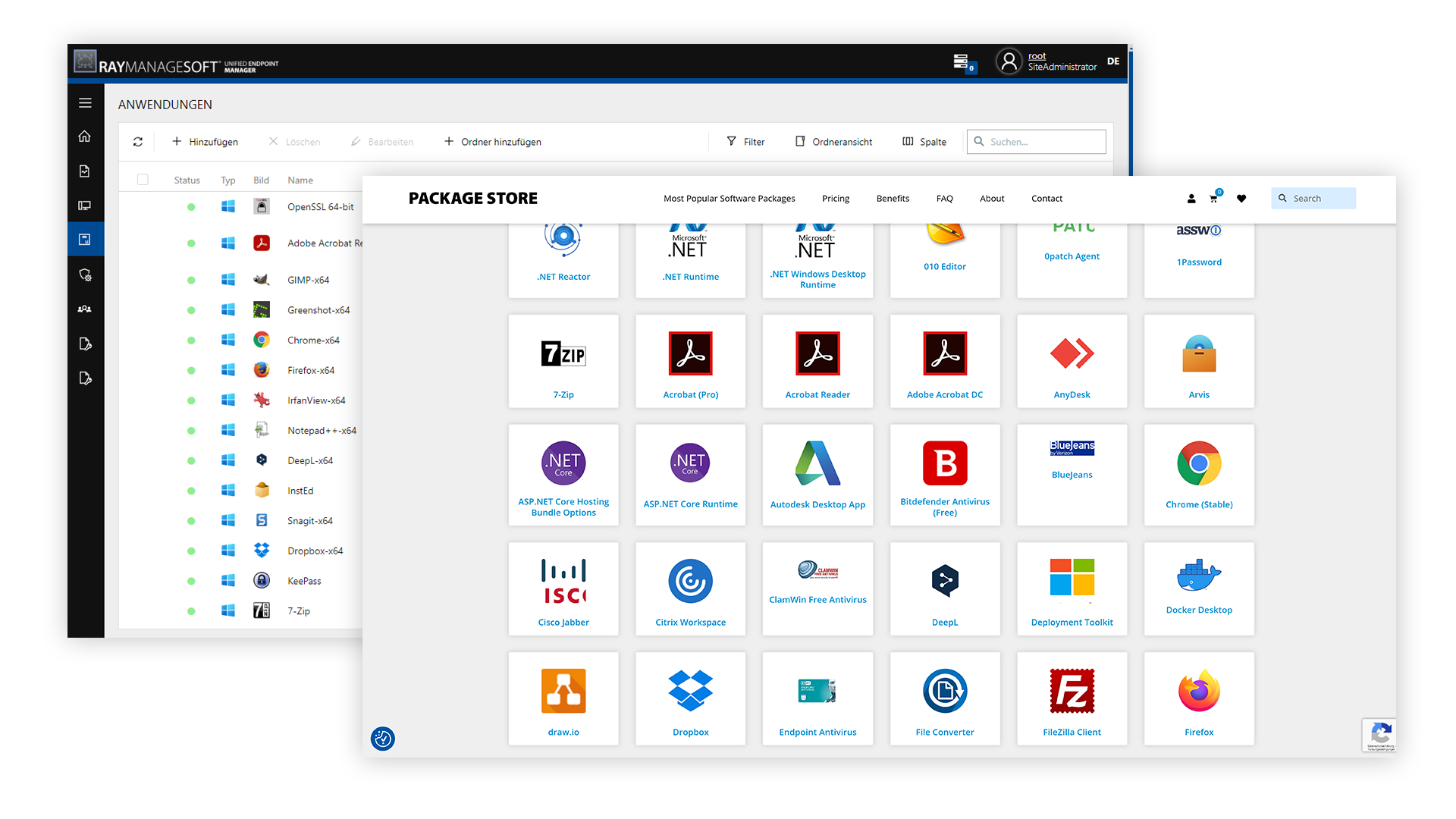Click the 7-Zip package icon in store
Viewport: 1456px width, 819px height.
[x=563, y=353]
